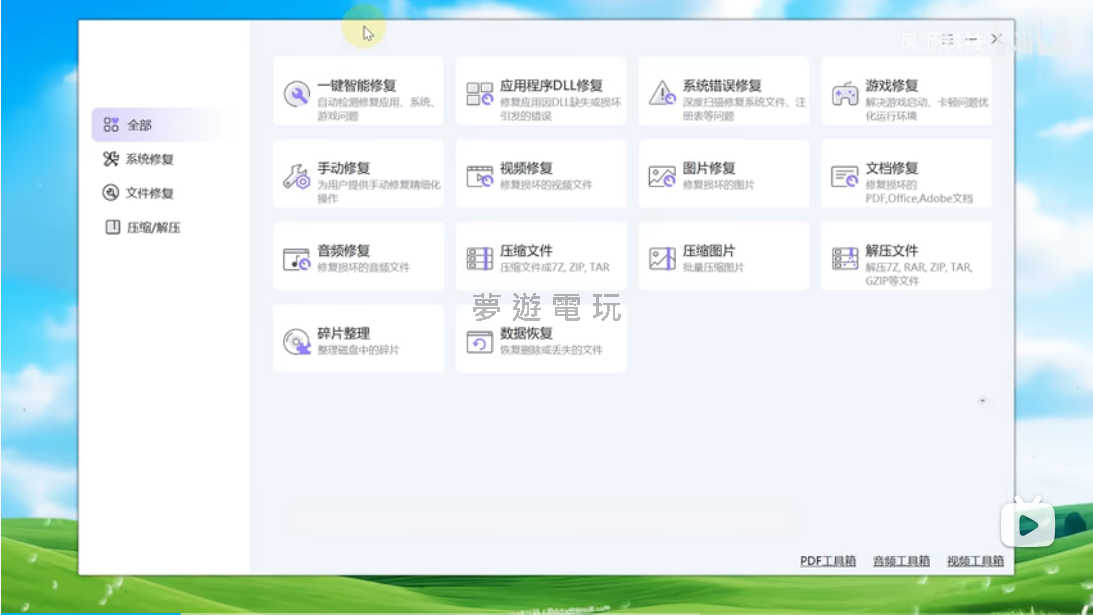This screenshot has height=615, width=1093.
Task: Click the 系统错误修复 warning triangle icon
Action: 662,94
